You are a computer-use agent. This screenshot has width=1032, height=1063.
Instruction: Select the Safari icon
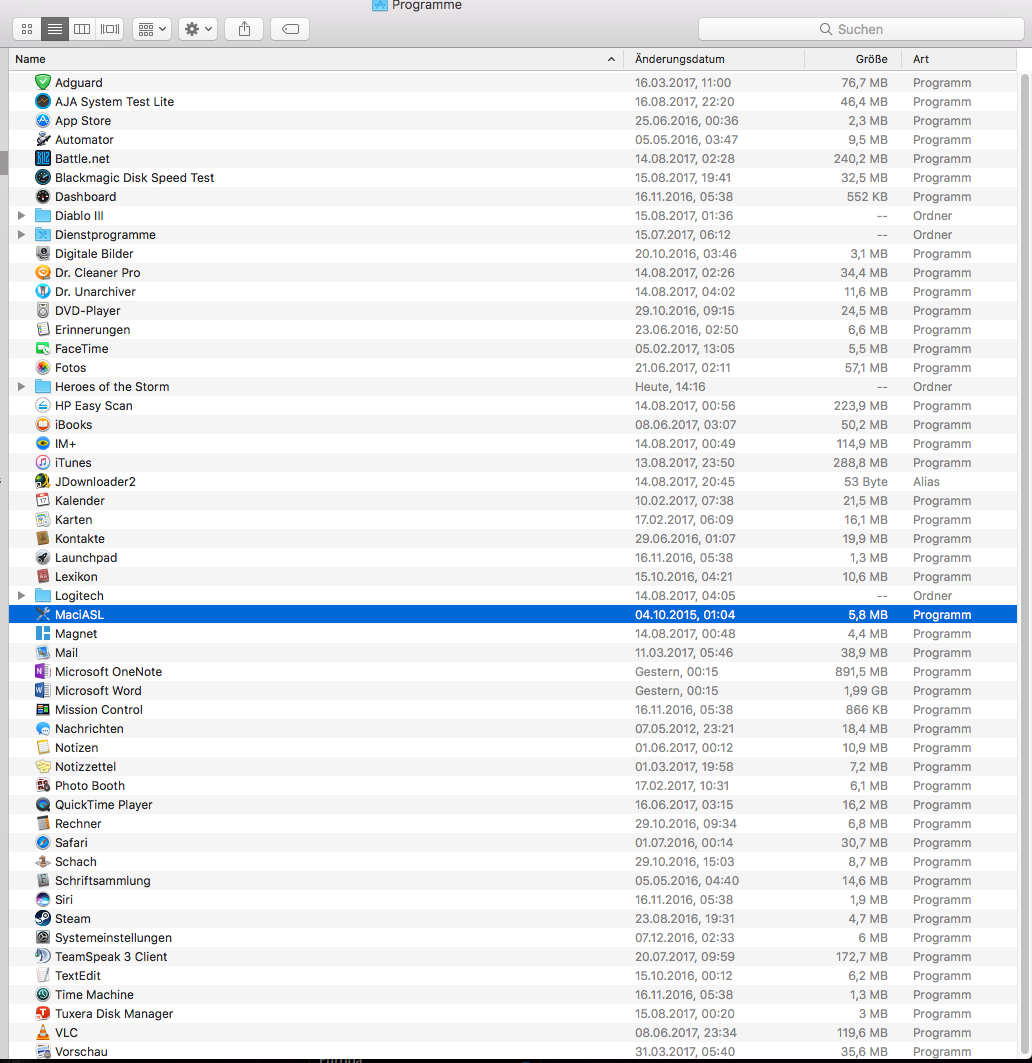[x=43, y=841]
